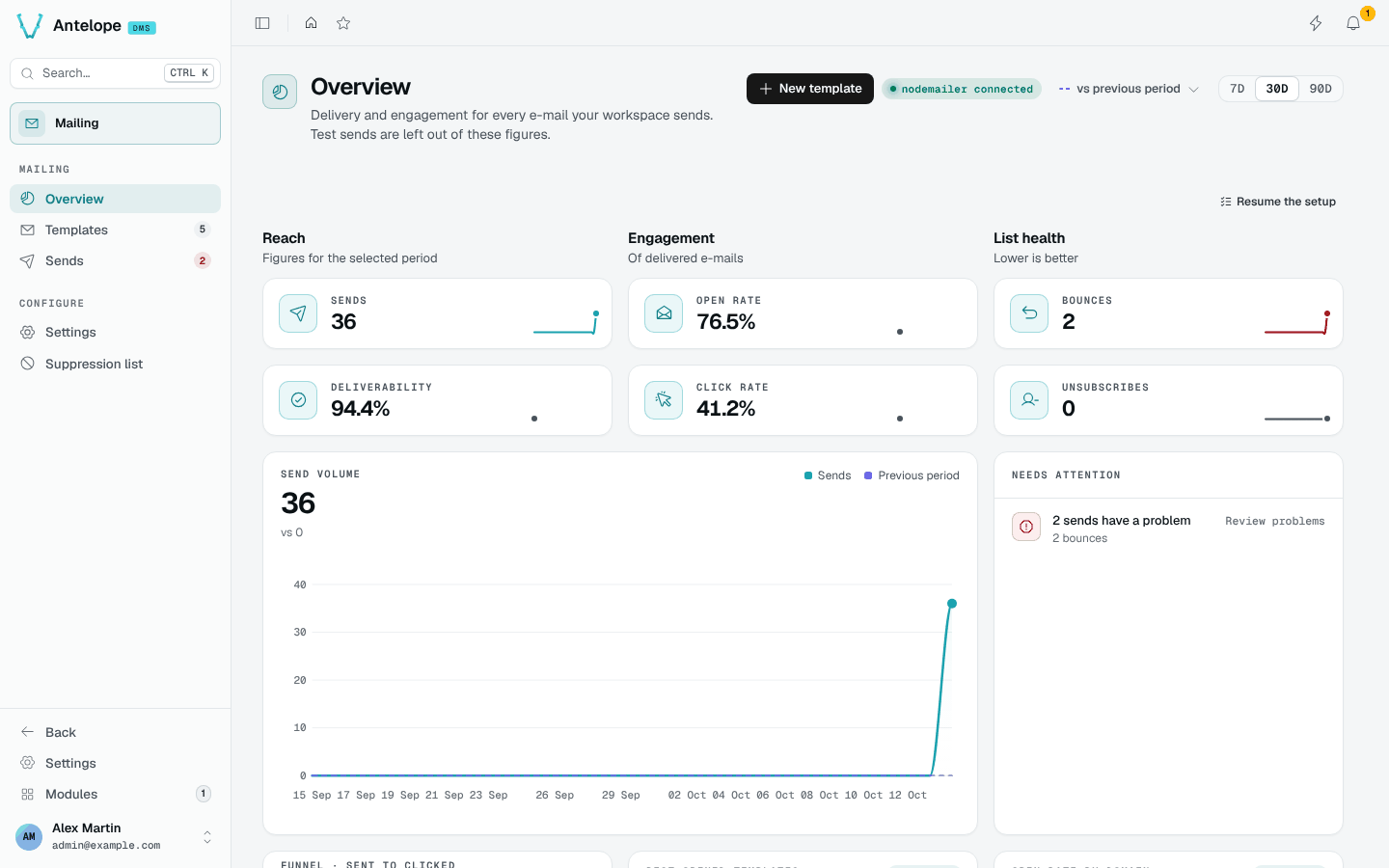Open mailing Settings under Configure
The height and width of the screenshot is (868, 1389).
[x=115, y=332]
